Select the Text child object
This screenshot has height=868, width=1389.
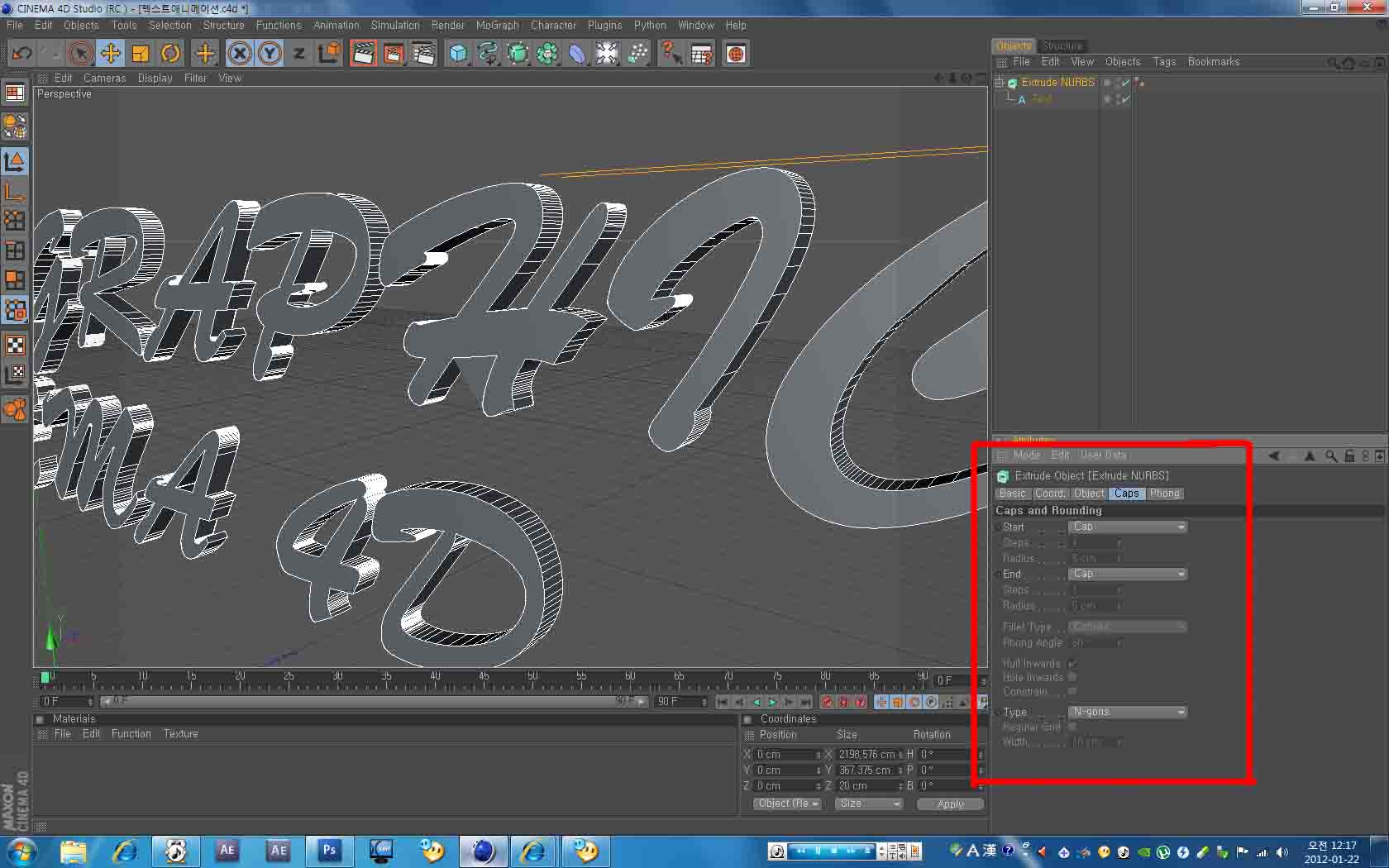coord(1042,99)
